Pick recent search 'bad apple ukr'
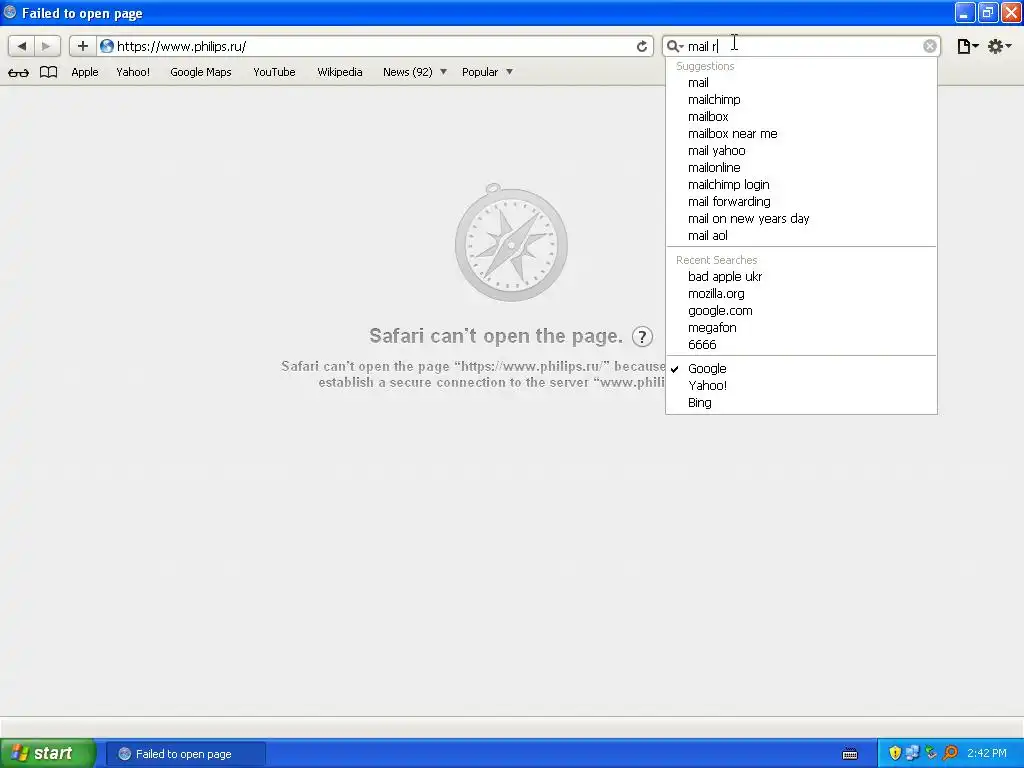The height and width of the screenshot is (768, 1024). (801, 277)
